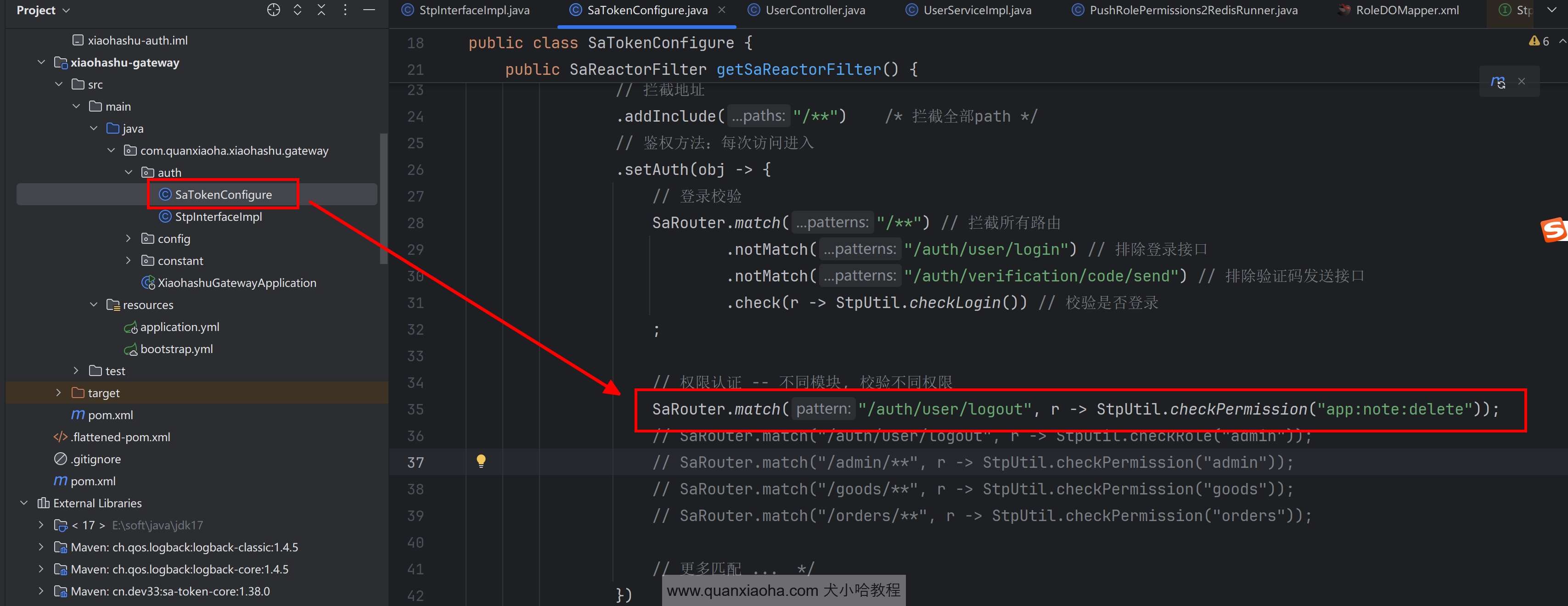
Task: Click the Maven reload floating icon
Action: (1497, 82)
